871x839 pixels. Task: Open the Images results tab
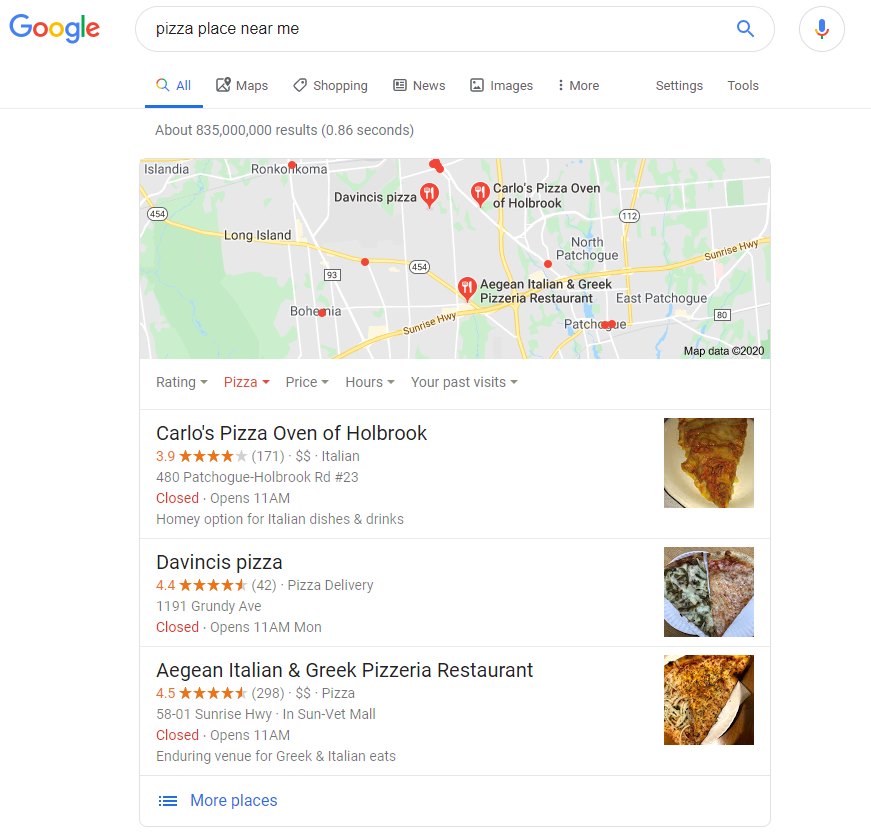(x=502, y=86)
